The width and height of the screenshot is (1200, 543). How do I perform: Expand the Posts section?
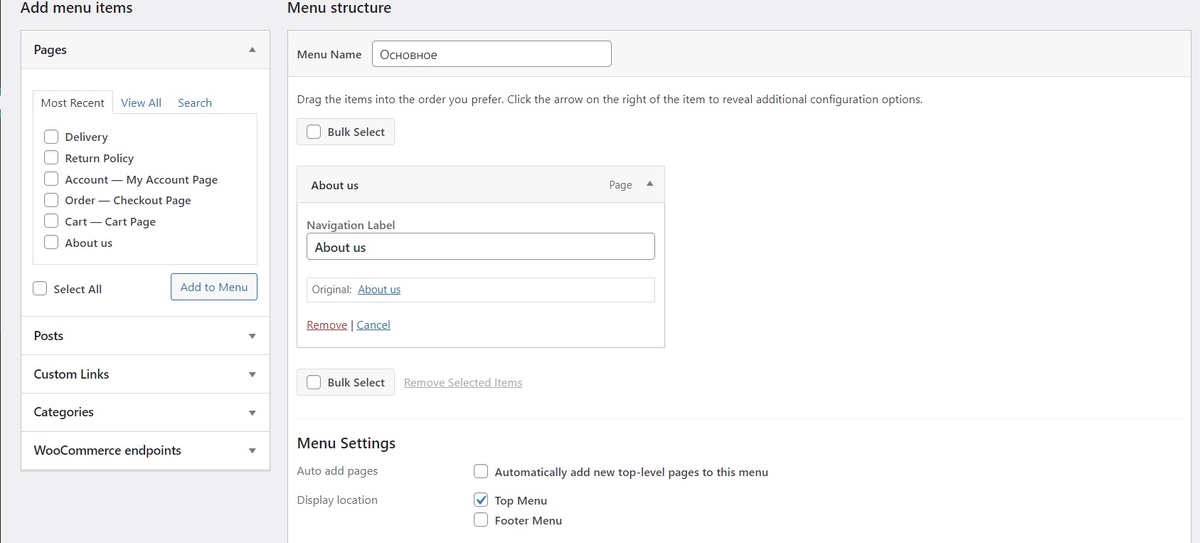click(x=252, y=336)
